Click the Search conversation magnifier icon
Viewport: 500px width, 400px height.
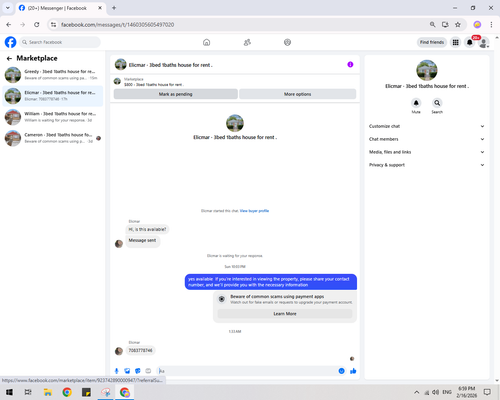tap(437, 103)
